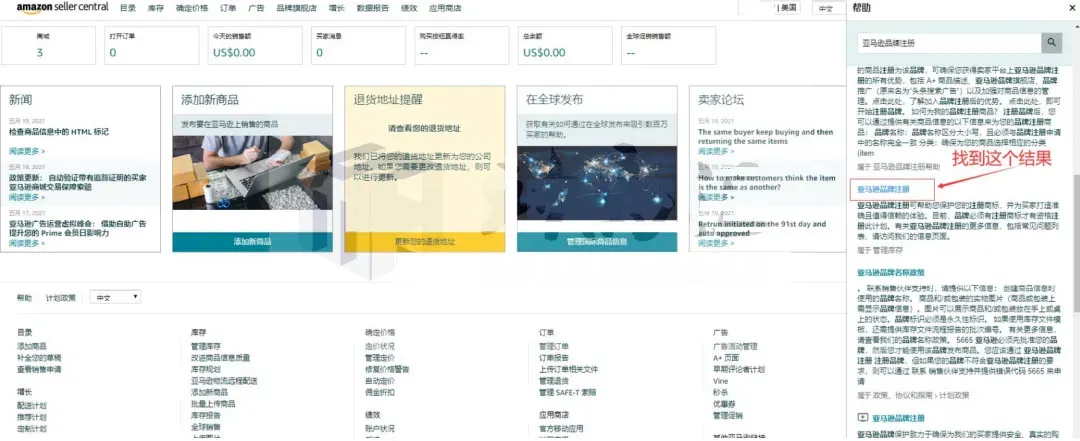Open news item 检查商品信息中的 HTML 标记
Image resolution: width=1080 pixels, height=441 pixels.
tap(59, 132)
